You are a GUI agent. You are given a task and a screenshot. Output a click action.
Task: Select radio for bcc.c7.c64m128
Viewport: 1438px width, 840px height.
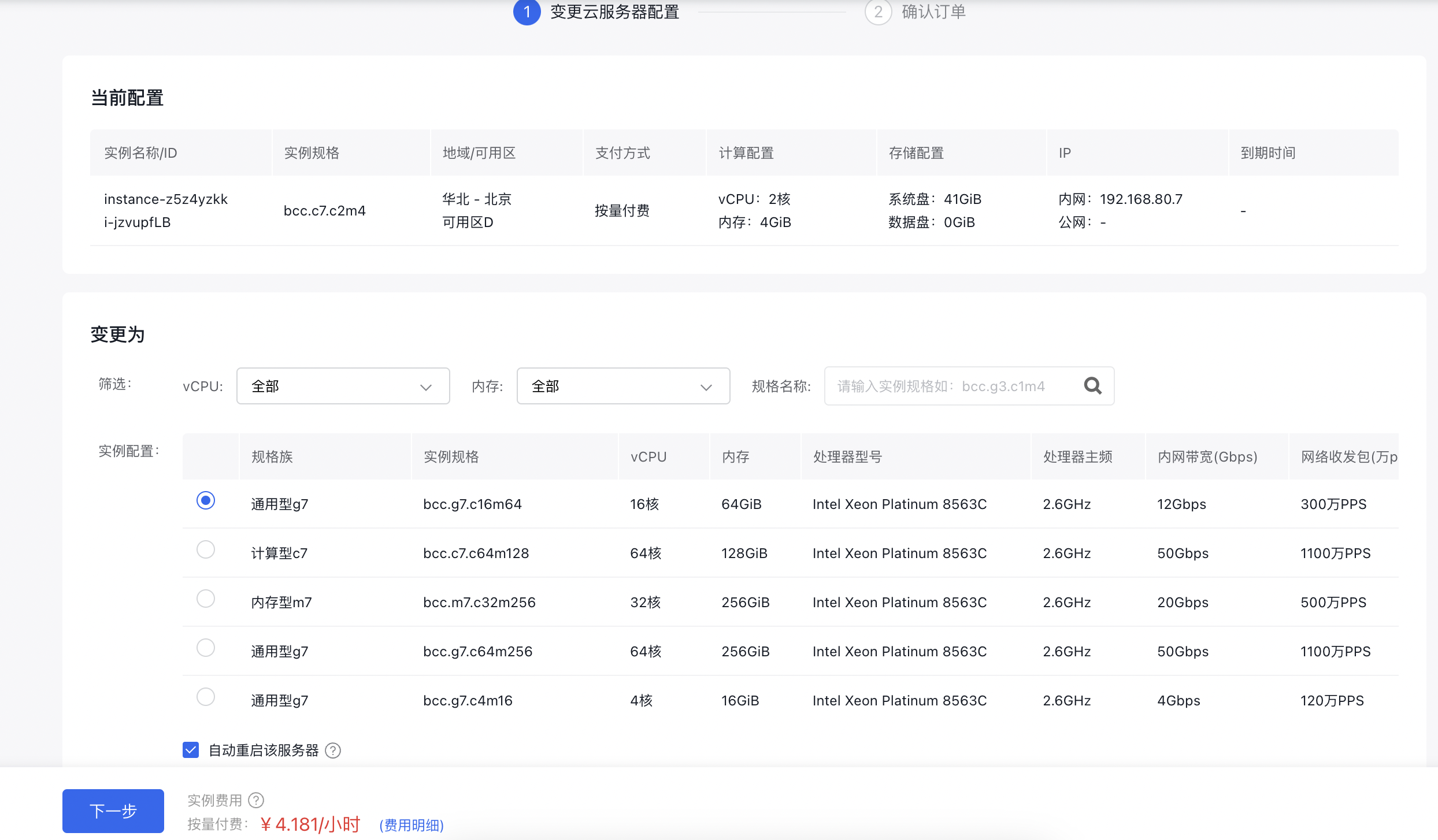[x=206, y=549]
